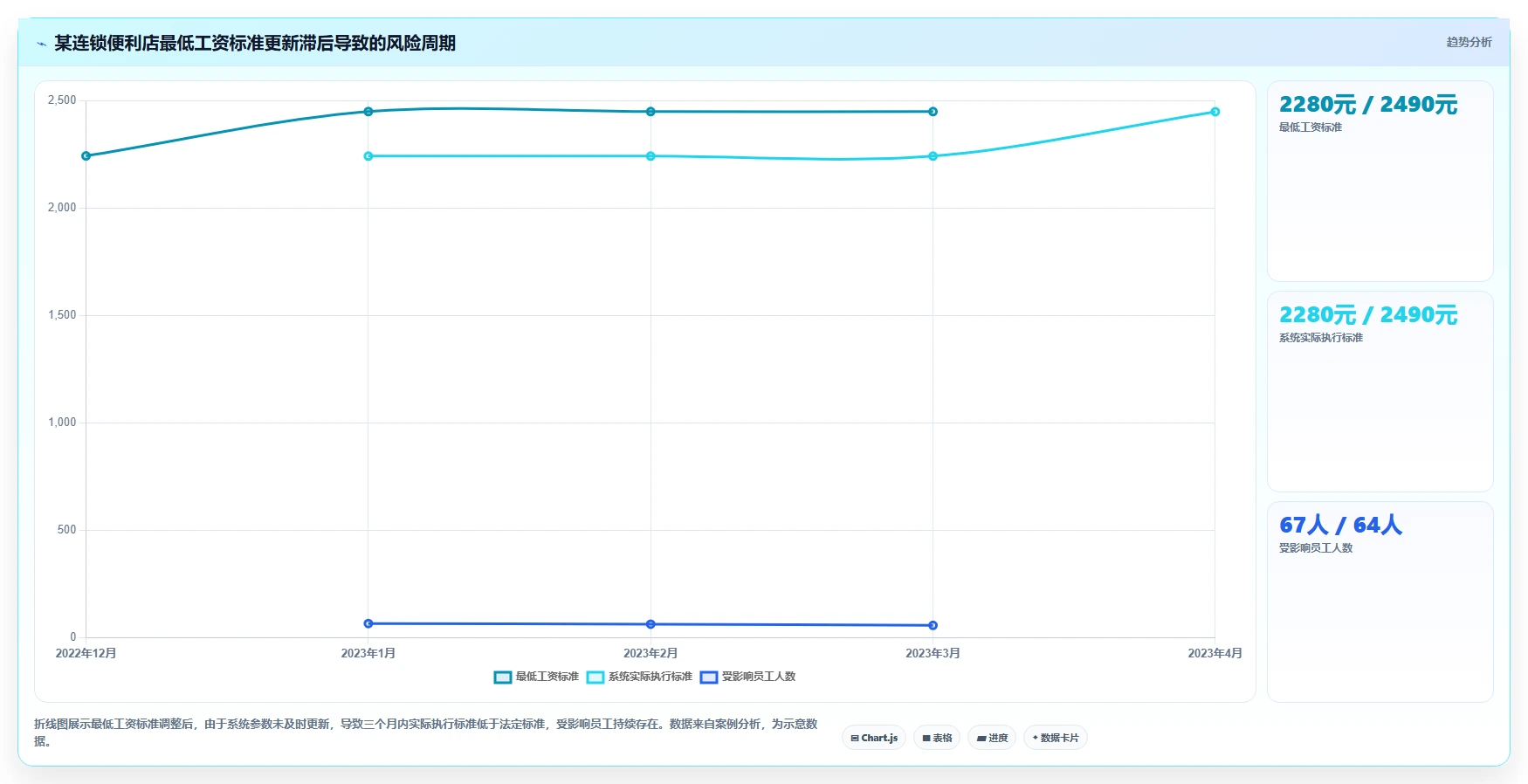Open the 最低工资标准 stat card
1528x784 pixels.
click(1380, 181)
